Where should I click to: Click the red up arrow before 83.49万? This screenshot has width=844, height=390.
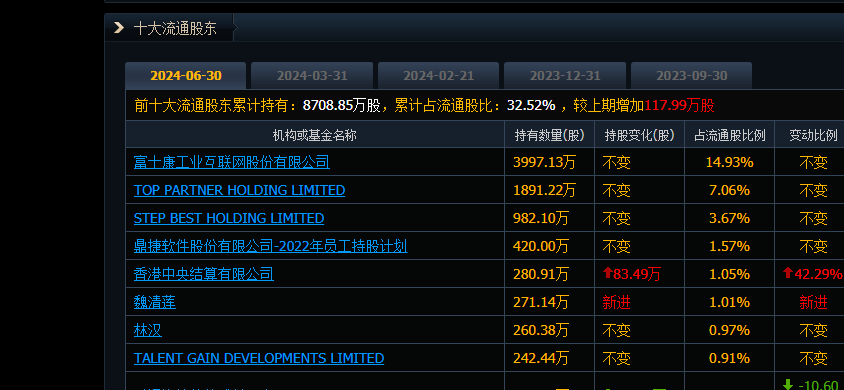608,273
